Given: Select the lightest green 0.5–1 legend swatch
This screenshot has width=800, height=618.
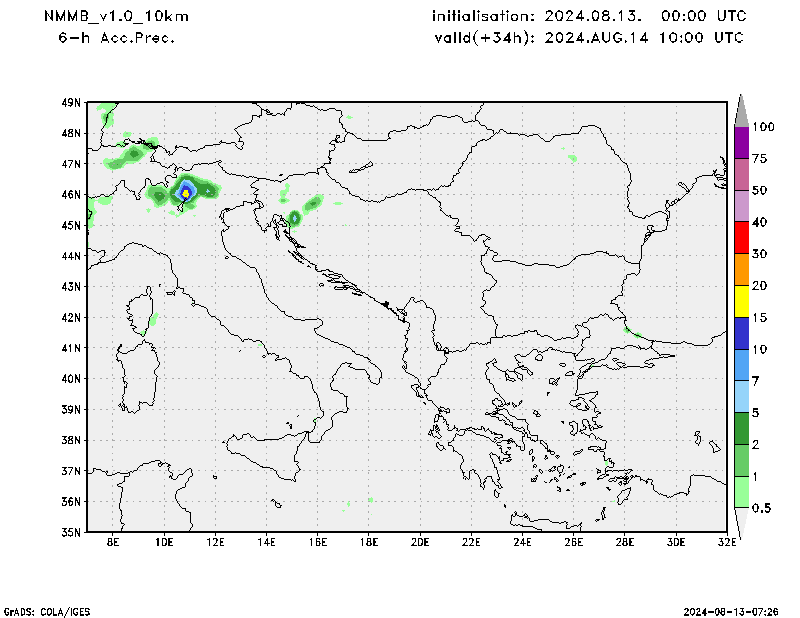Looking at the screenshot, I should [x=741, y=492].
